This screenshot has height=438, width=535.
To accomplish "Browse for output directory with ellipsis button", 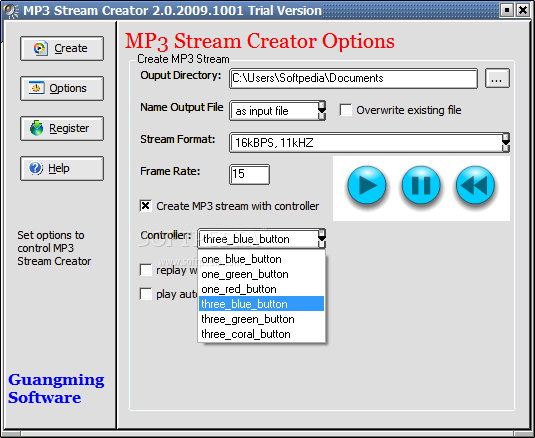I will 497,78.
